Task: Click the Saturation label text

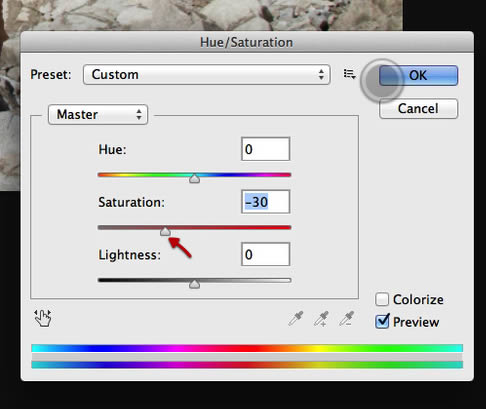Action: click(x=131, y=202)
